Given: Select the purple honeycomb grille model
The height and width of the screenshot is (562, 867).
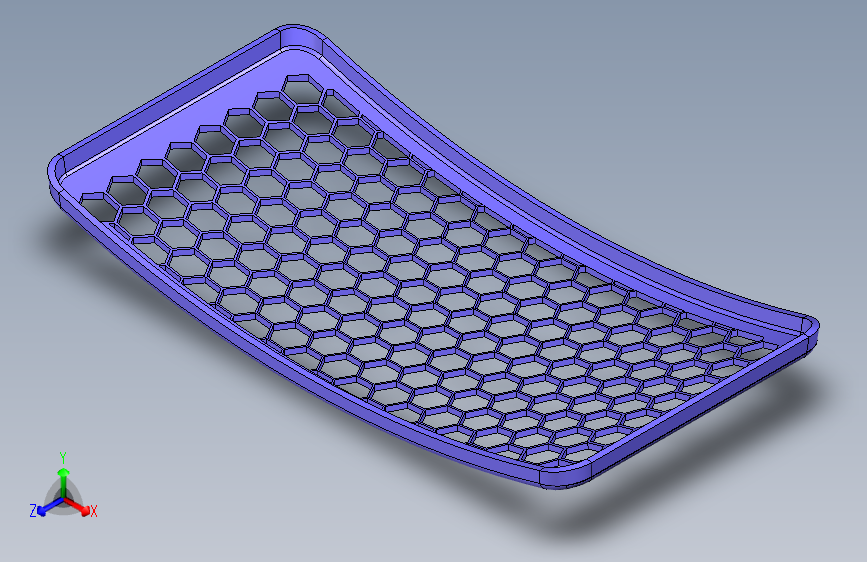Looking at the screenshot, I should 433,256.
